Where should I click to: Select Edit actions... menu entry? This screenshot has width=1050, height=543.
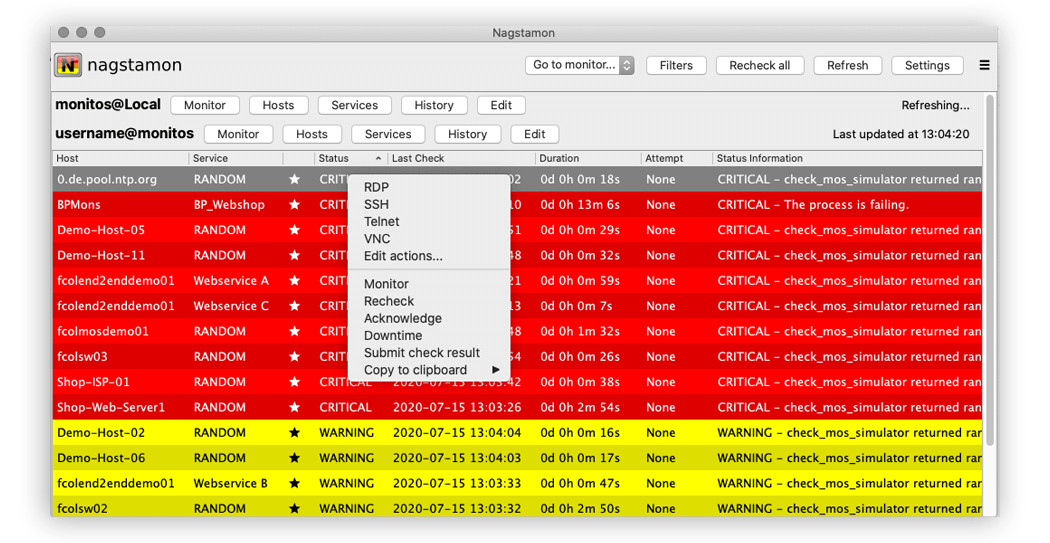tap(403, 256)
